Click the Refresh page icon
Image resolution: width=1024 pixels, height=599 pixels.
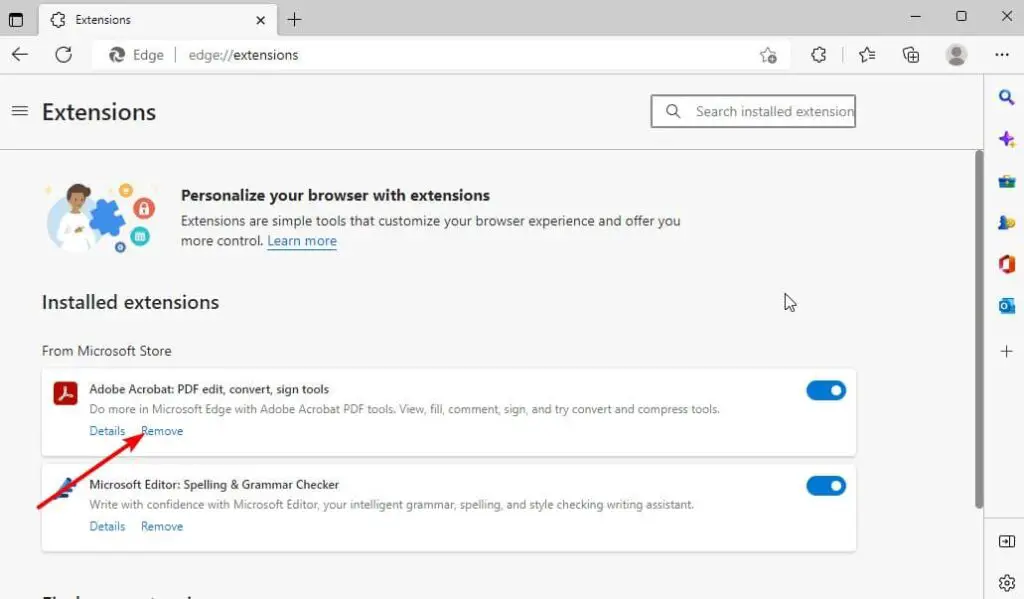click(x=64, y=55)
